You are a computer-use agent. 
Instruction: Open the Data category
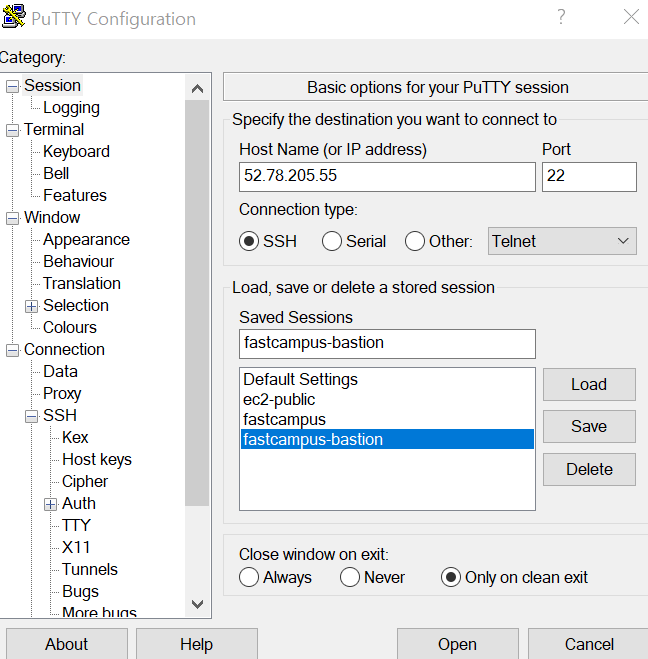pos(60,372)
